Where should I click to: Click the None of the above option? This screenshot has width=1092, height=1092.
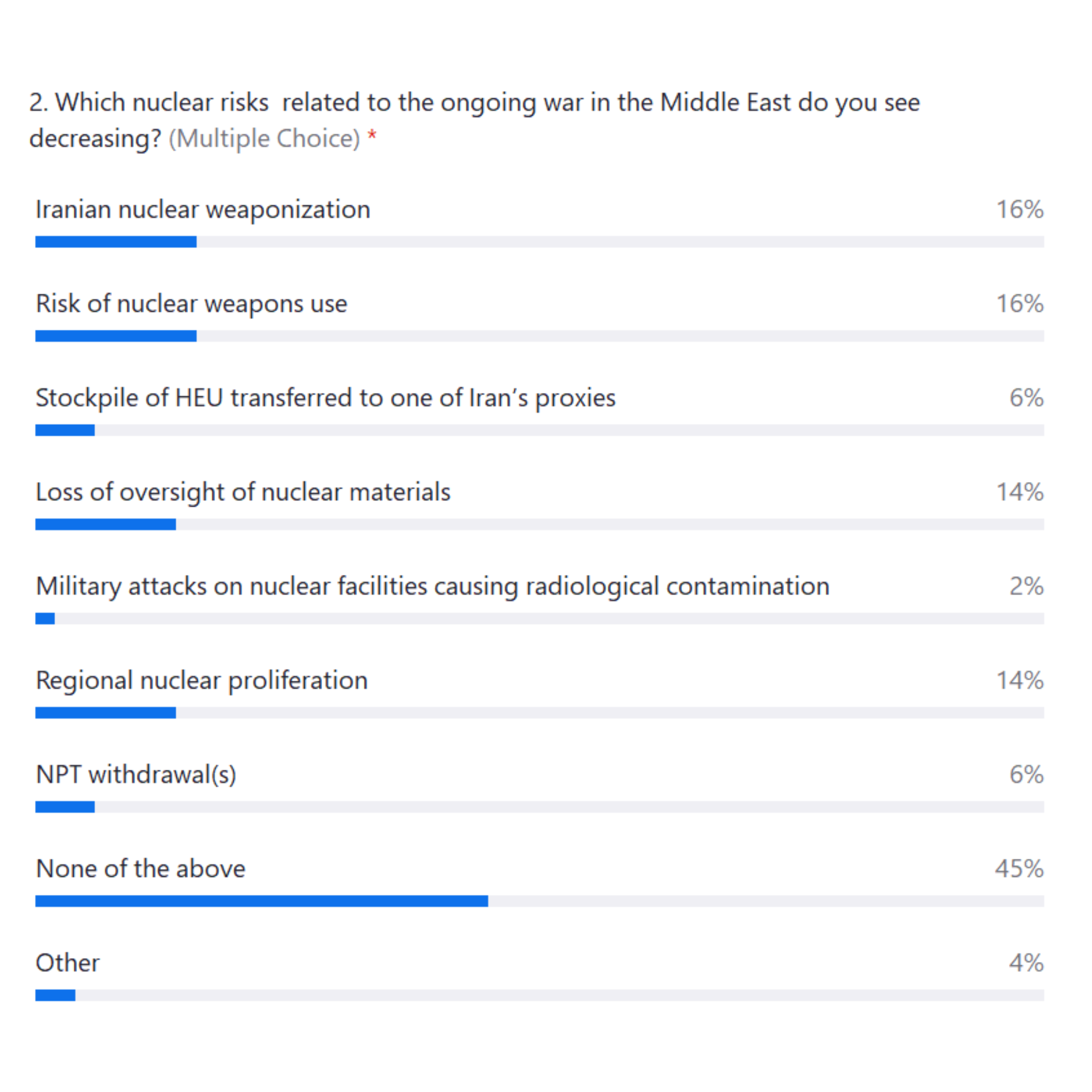pos(140,869)
